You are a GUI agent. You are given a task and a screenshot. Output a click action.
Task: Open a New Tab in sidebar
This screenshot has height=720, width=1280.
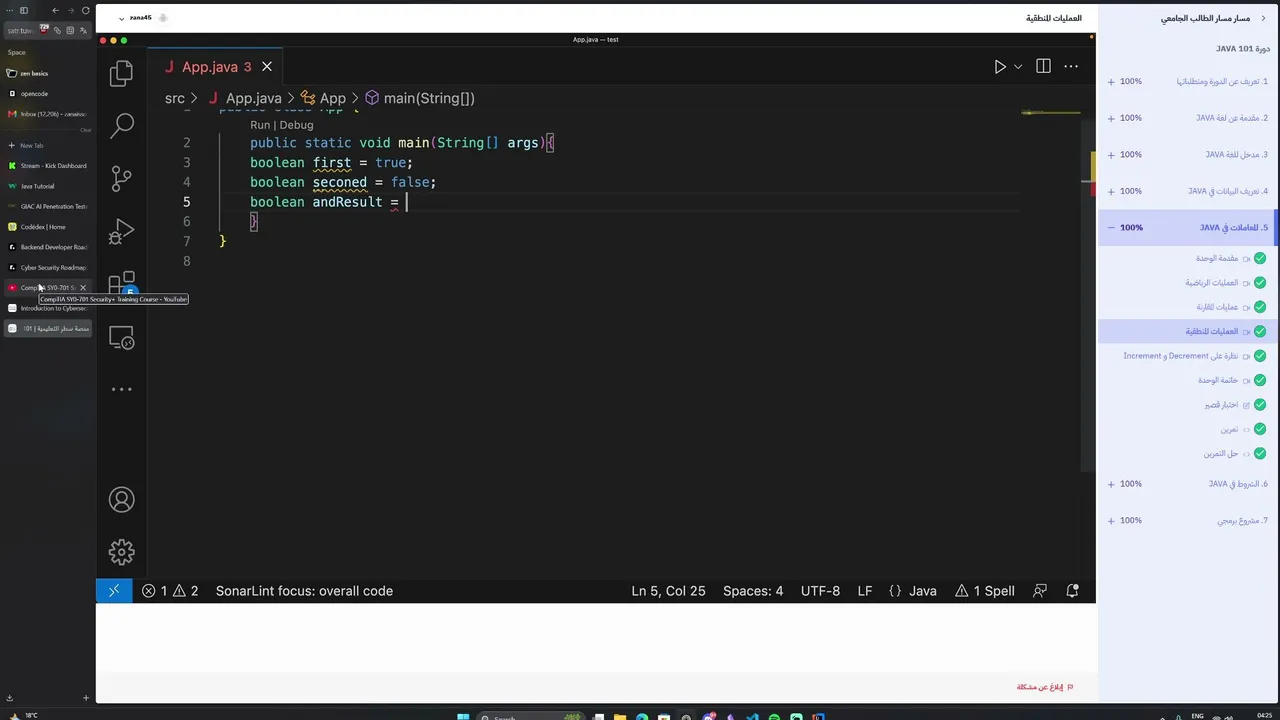[48, 146]
